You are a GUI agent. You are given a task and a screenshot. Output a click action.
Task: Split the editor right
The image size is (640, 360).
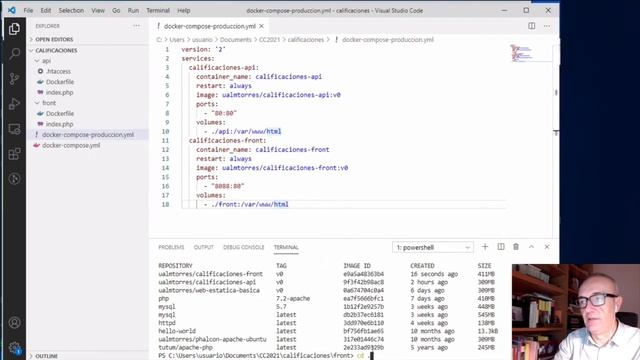531,26
